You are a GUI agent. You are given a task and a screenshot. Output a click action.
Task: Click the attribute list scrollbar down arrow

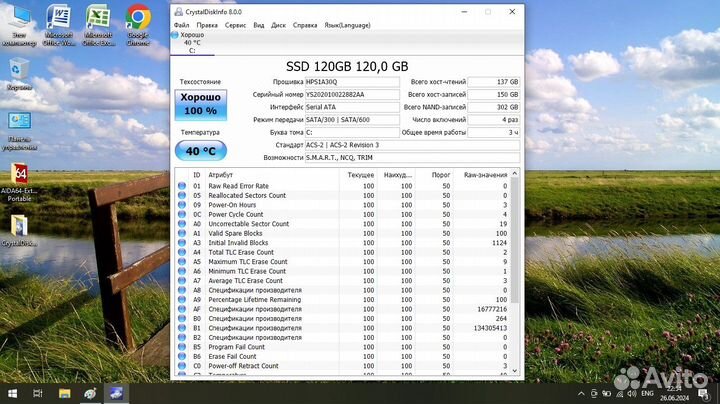(515, 370)
